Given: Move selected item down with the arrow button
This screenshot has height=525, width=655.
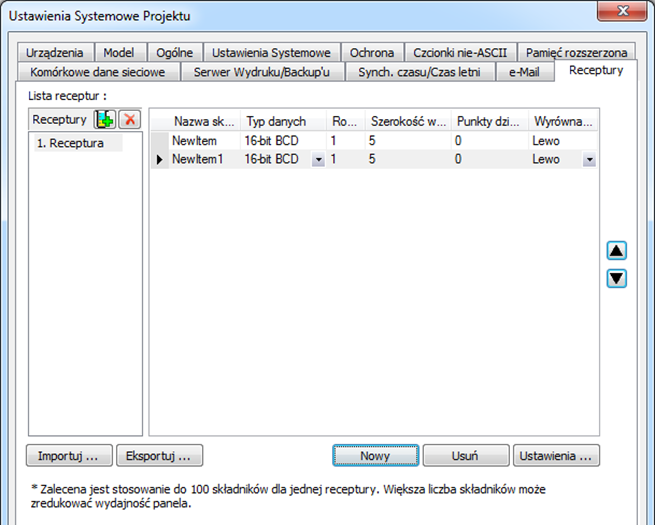Looking at the screenshot, I should (617, 279).
